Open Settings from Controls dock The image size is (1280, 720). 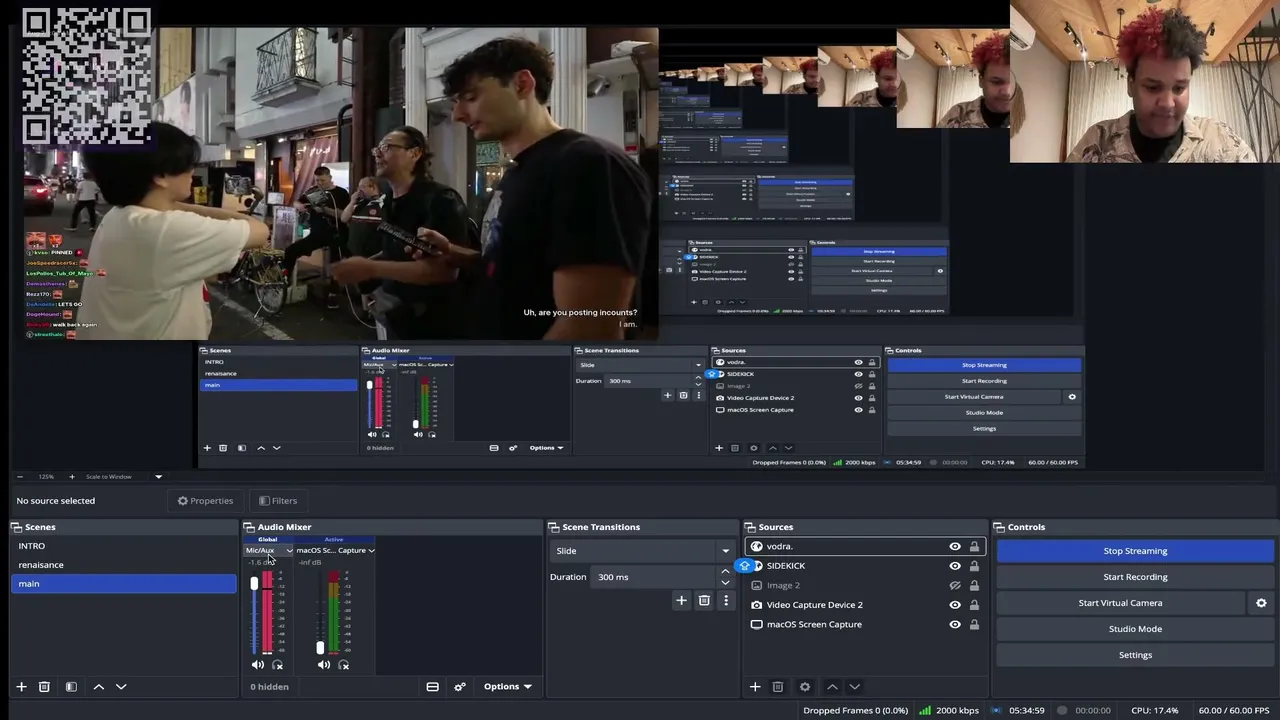tap(1135, 655)
